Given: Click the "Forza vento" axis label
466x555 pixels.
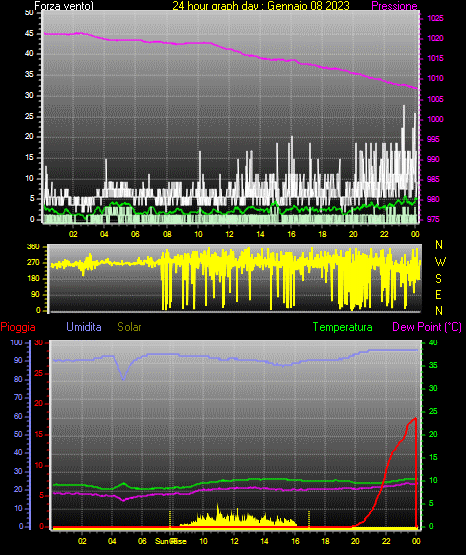Looking at the screenshot, I should 64,6.
